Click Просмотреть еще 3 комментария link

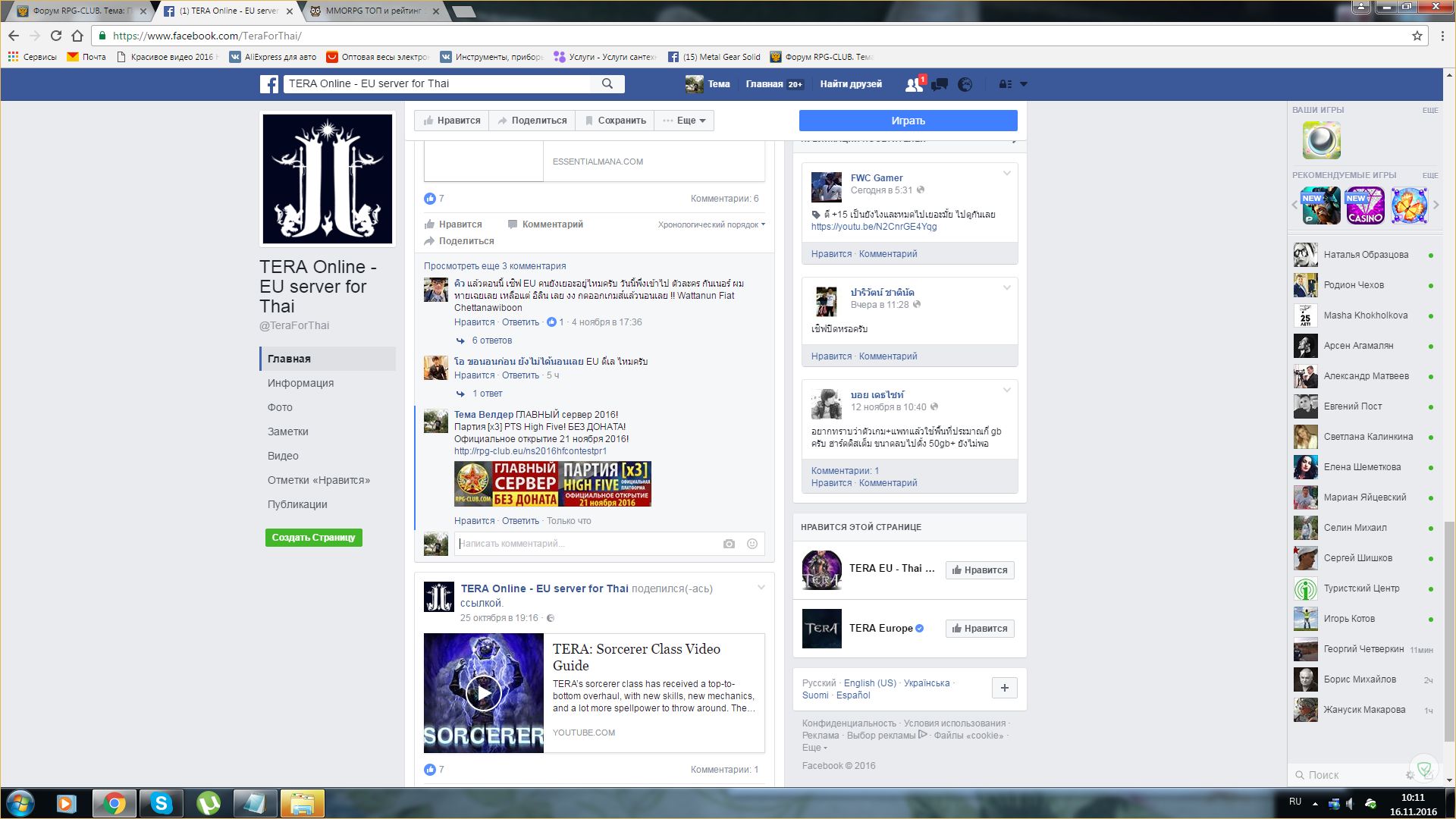494,266
